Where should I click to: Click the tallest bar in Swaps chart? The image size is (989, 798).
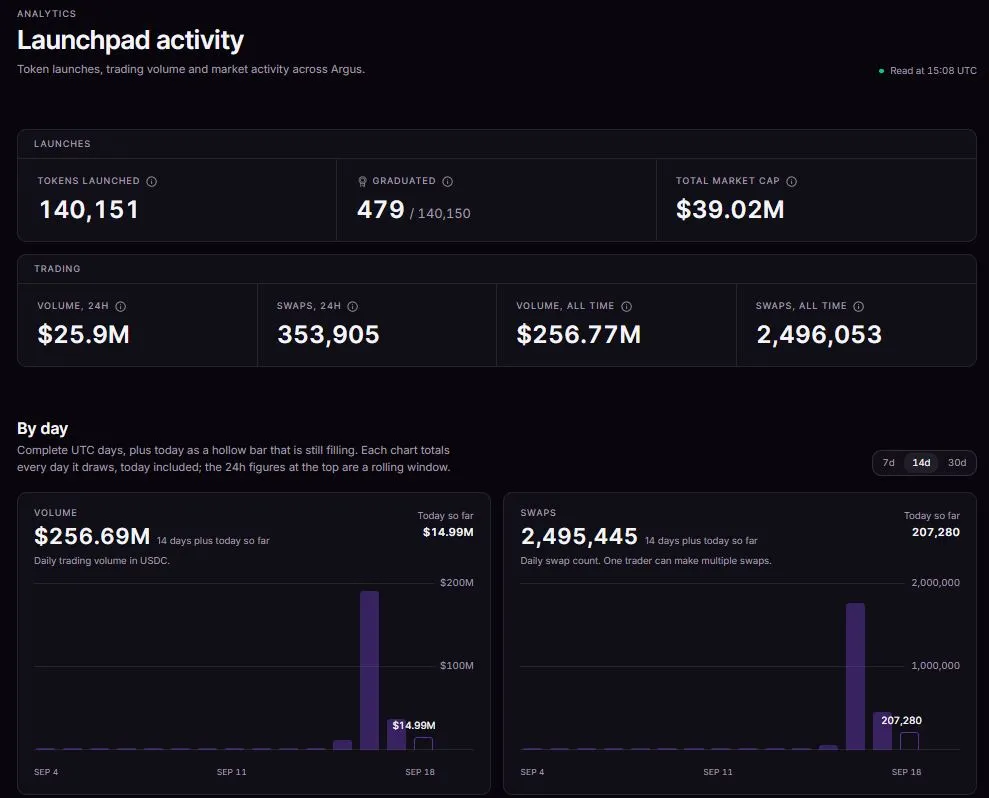coord(855,676)
